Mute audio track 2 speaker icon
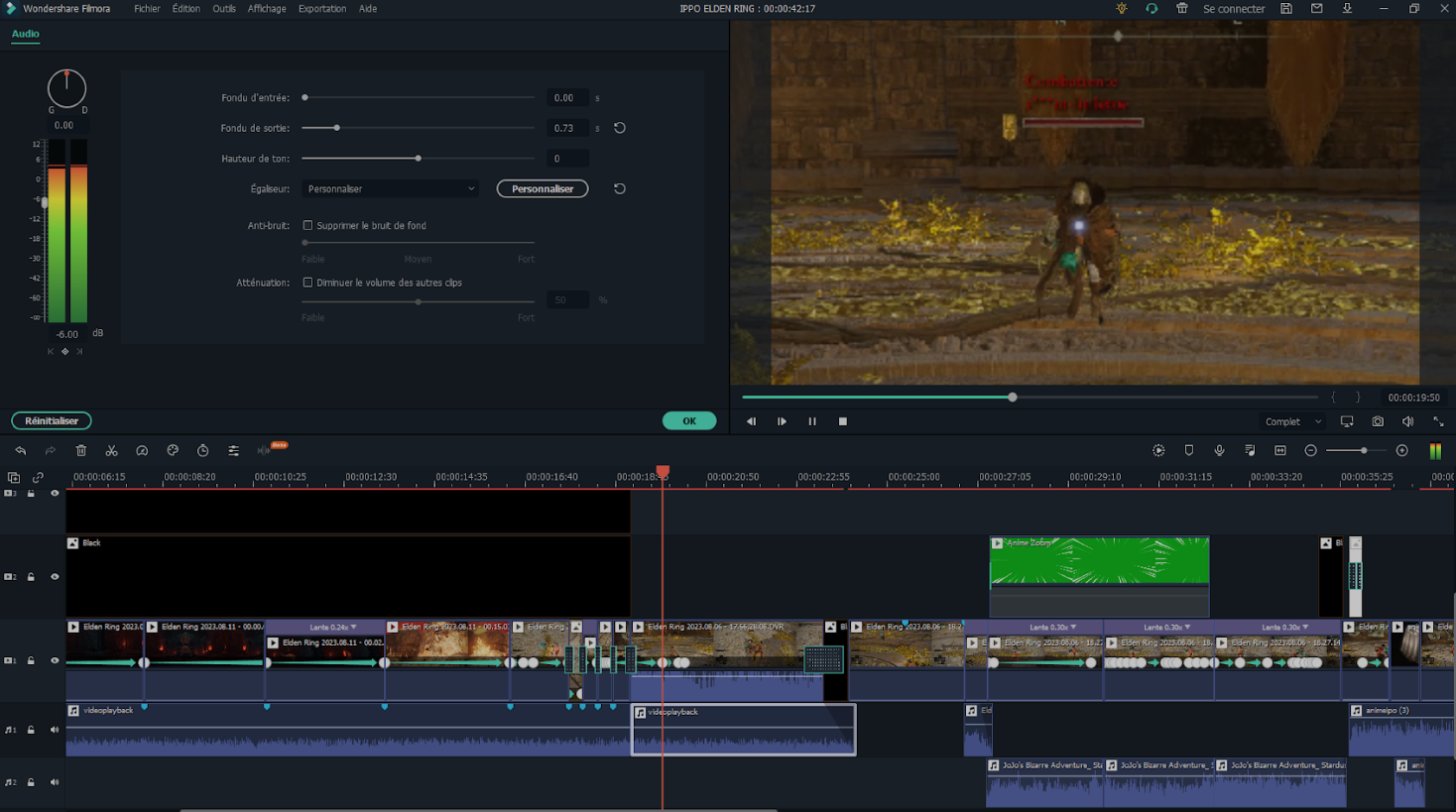This screenshot has width=1456, height=812. pyautogui.click(x=55, y=782)
